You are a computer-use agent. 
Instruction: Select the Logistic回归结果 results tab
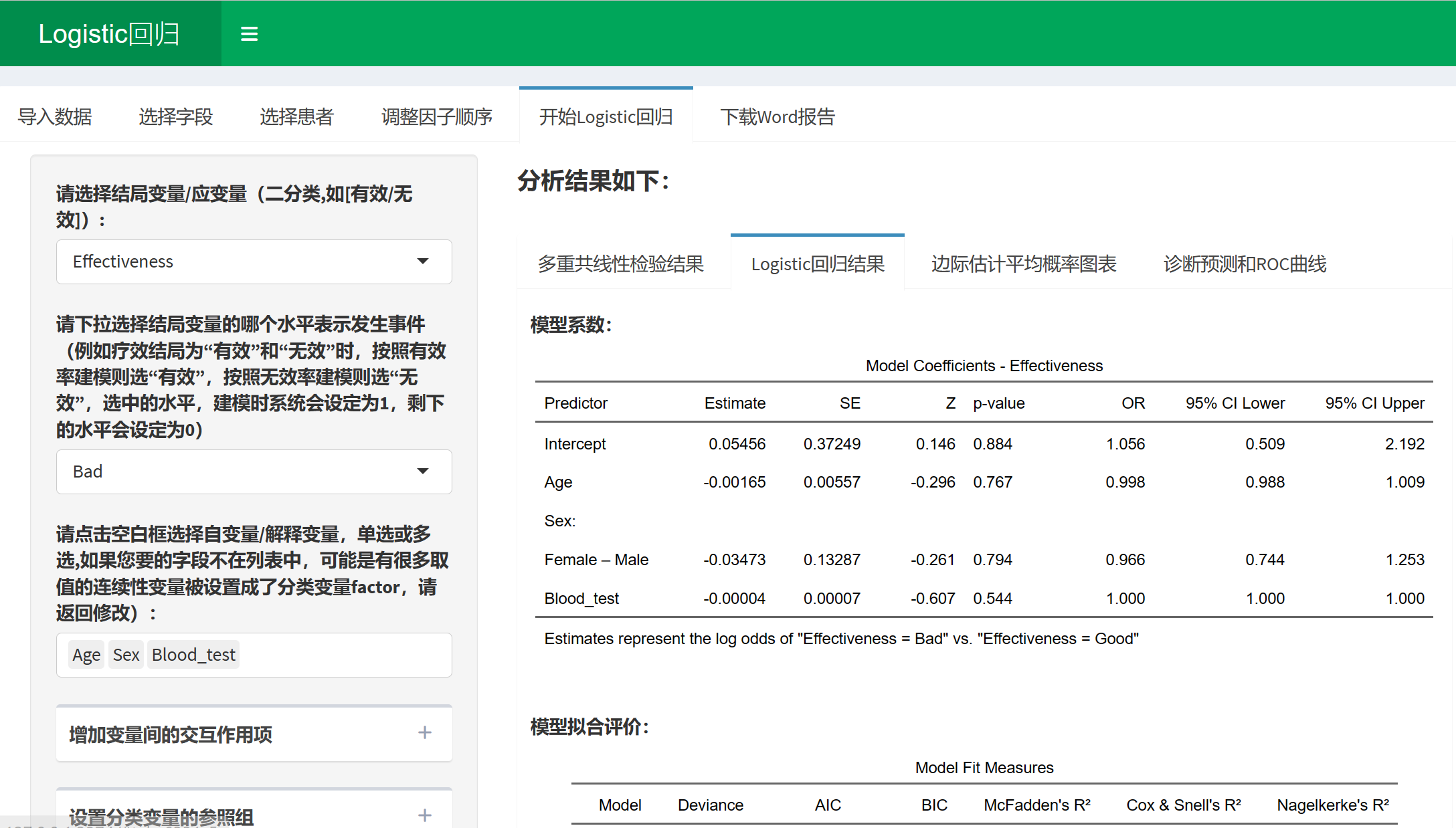pos(817,264)
